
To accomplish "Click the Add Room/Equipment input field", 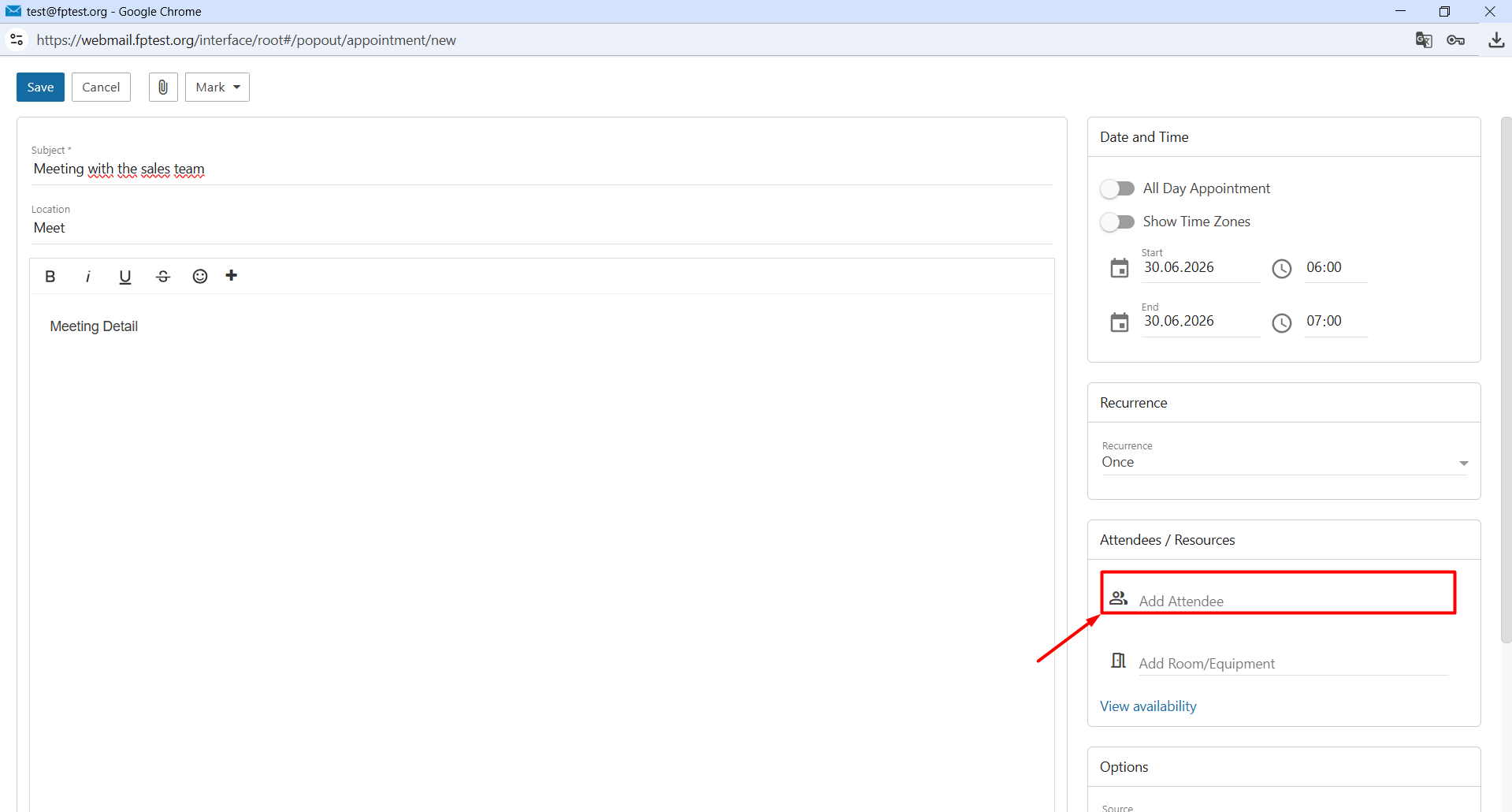I will (x=1293, y=664).
